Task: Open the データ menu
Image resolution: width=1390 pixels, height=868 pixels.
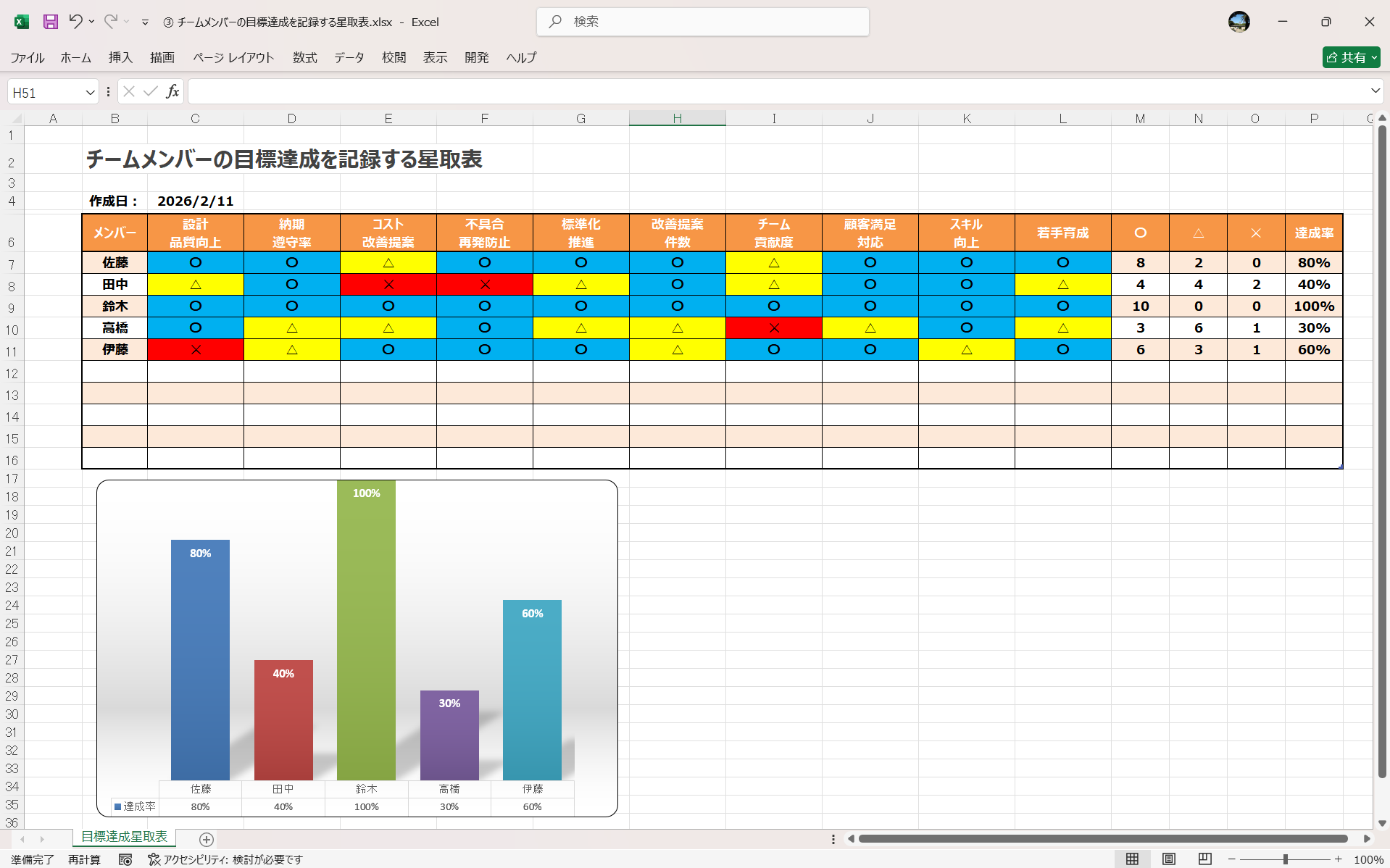Action: click(x=349, y=57)
